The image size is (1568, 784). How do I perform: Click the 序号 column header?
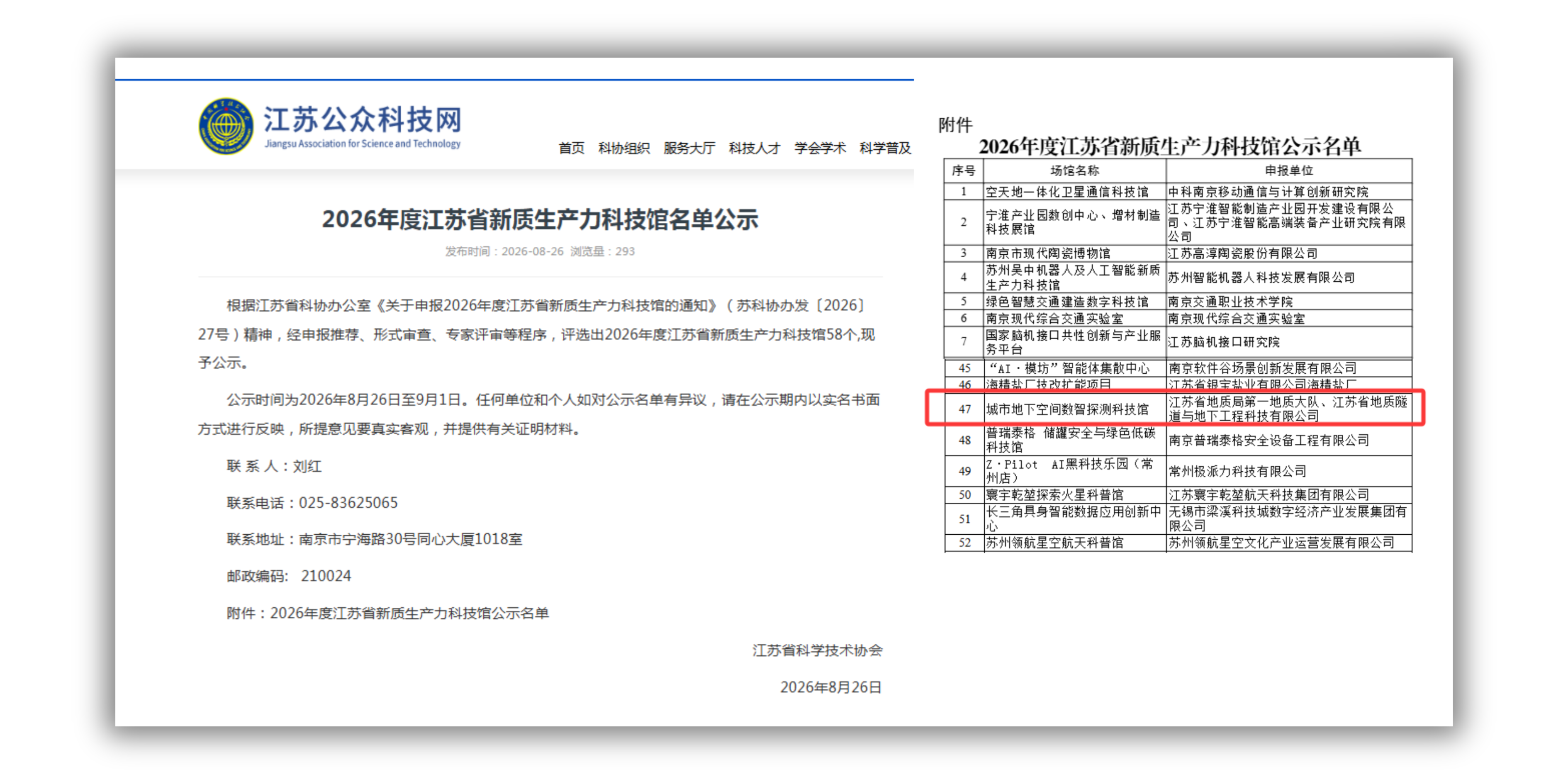pos(964,170)
